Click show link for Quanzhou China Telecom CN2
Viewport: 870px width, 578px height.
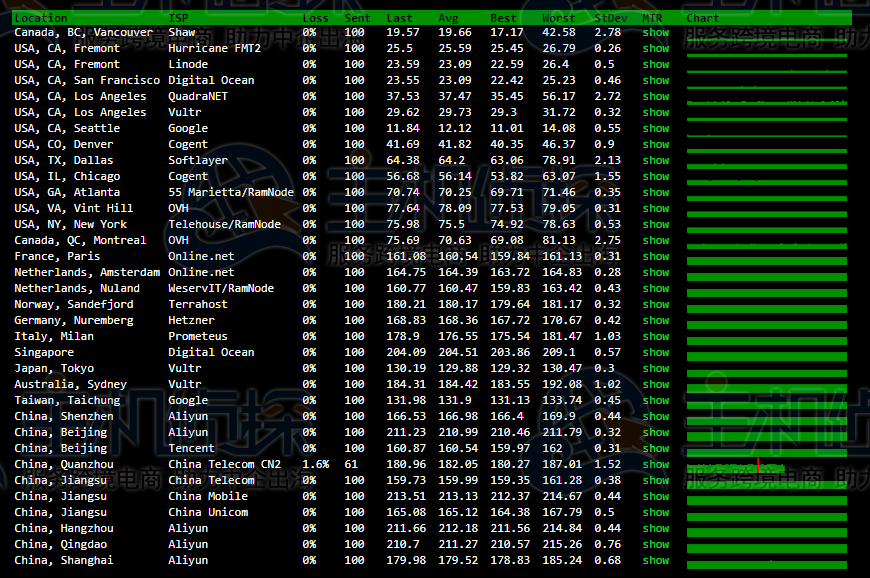tap(655, 464)
